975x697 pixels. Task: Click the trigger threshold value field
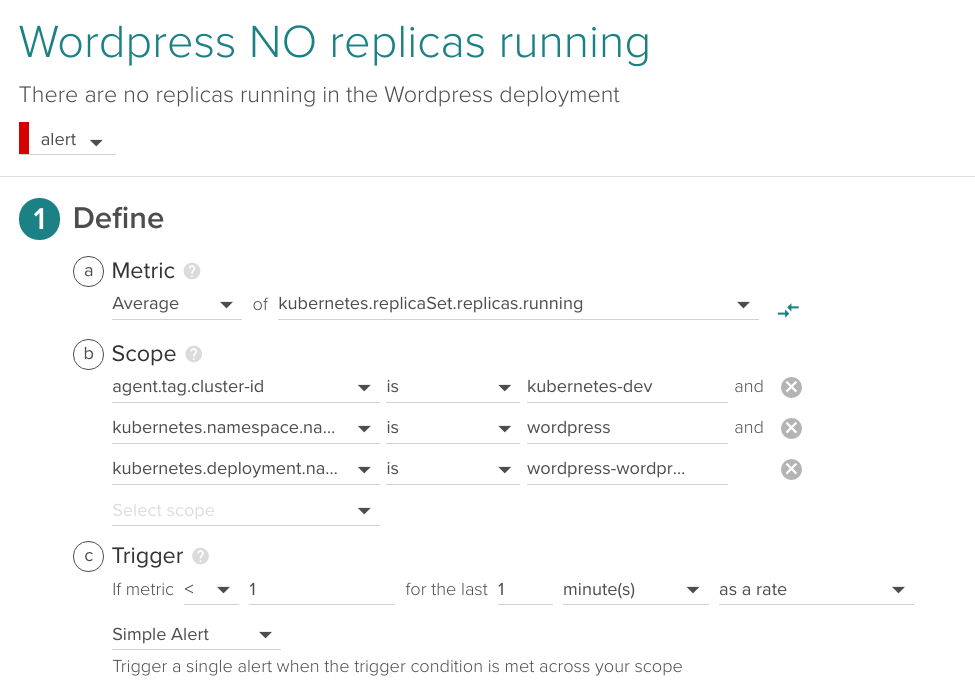pyautogui.click(x=321, y=590)
